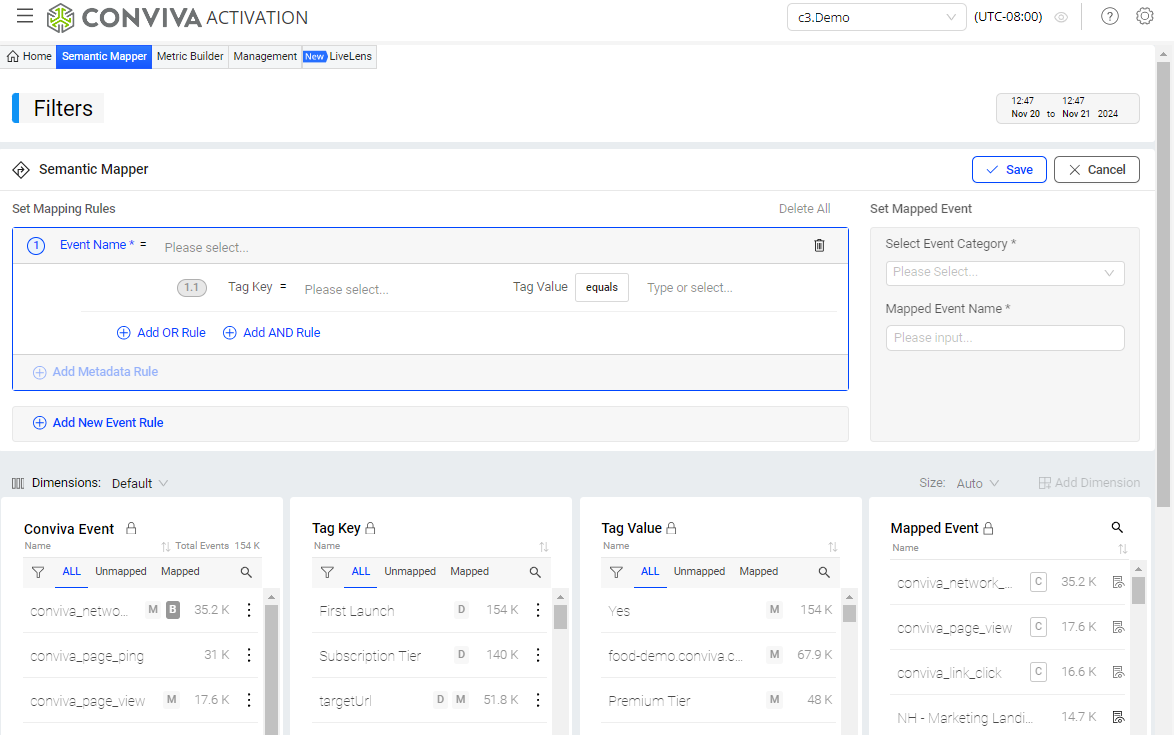The height and width of the screenshot is (735, 1174).
Task: Switch to the Metric Builder tab
Action: 190,57
